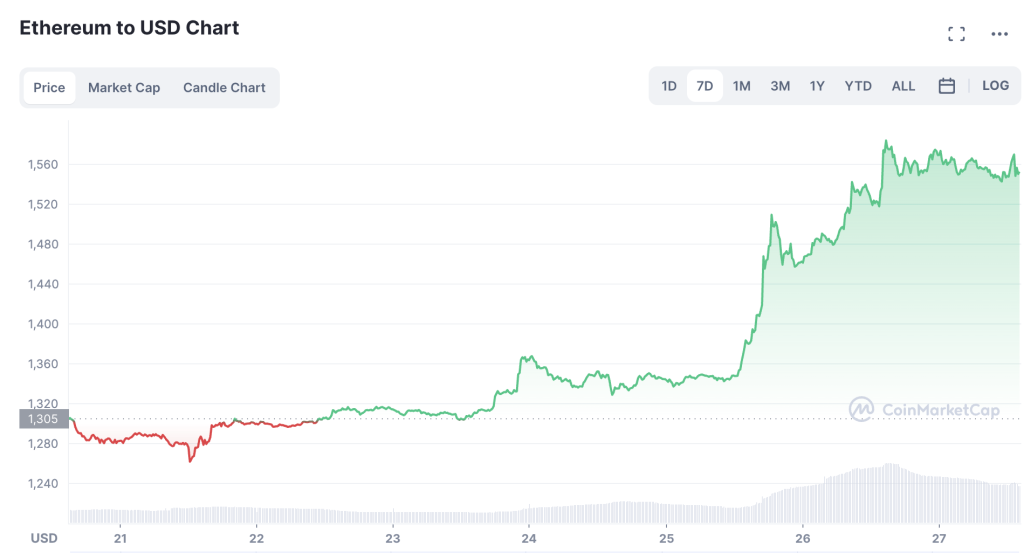Switch to Candle Chart tab
Screen dimensions: 1024x553
(x=224, y=87)
